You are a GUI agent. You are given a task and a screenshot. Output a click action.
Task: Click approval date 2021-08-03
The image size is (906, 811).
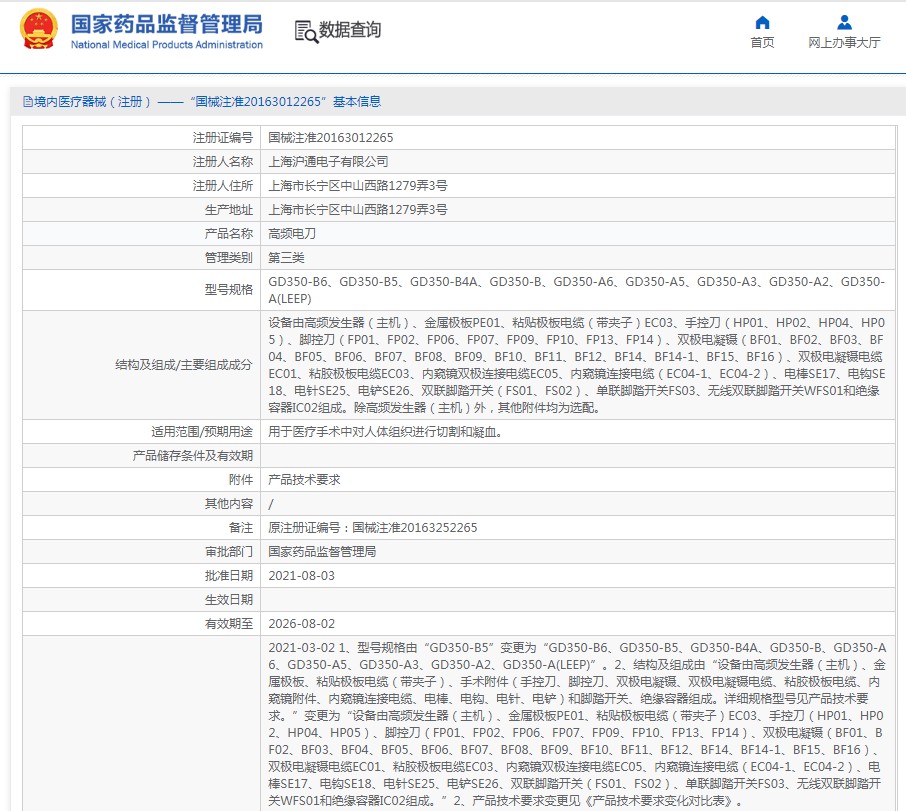[x=302, y=576]
